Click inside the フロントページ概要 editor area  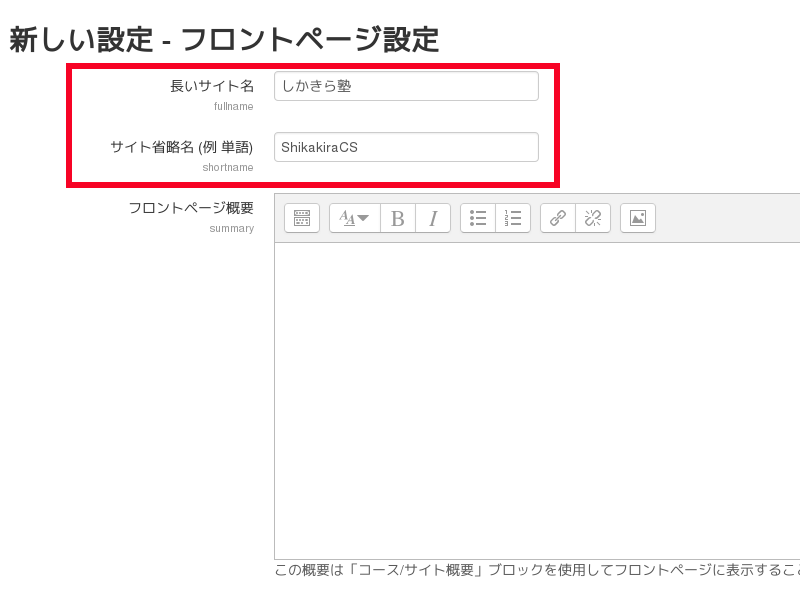tap(537, 400)
